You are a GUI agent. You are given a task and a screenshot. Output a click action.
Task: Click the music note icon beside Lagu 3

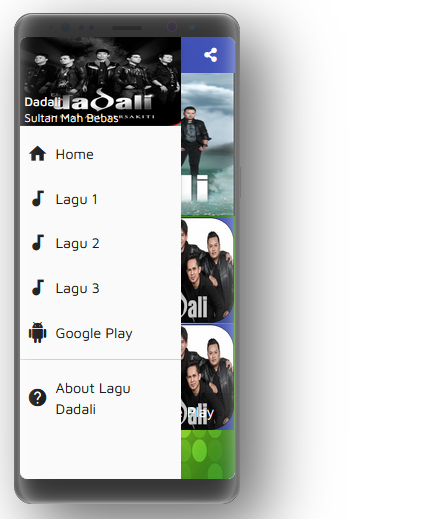tap(38, 288)
